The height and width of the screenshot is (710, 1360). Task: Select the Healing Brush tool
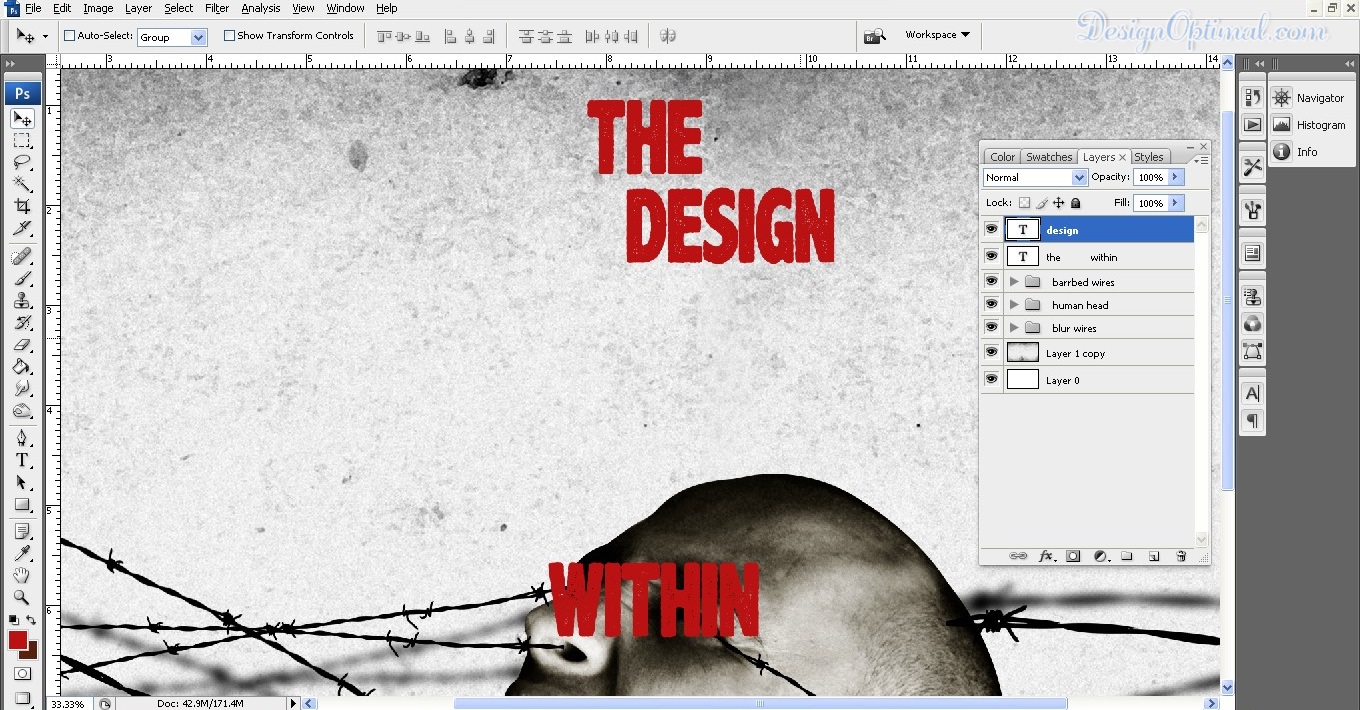(x=22, y=256)
